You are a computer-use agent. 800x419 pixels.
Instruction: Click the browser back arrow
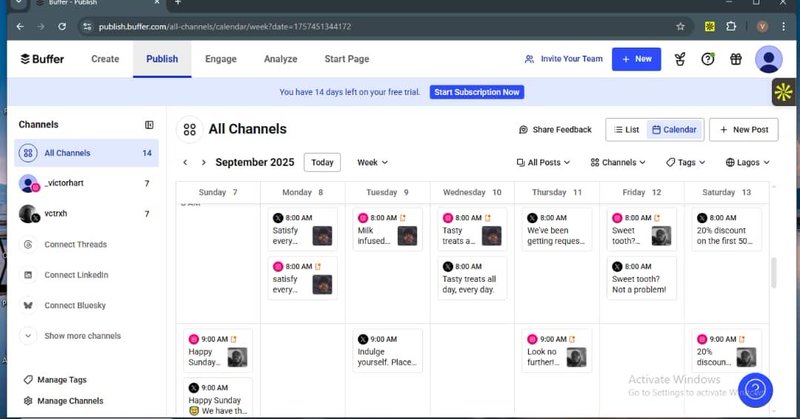point(20,27)
